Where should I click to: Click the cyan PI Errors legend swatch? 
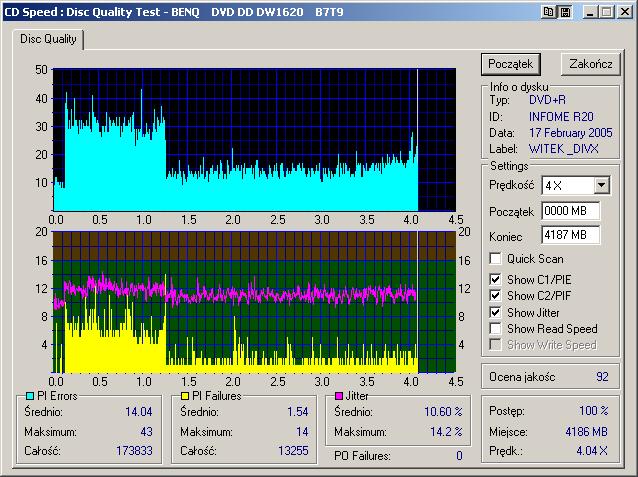[x=29, y=397]
